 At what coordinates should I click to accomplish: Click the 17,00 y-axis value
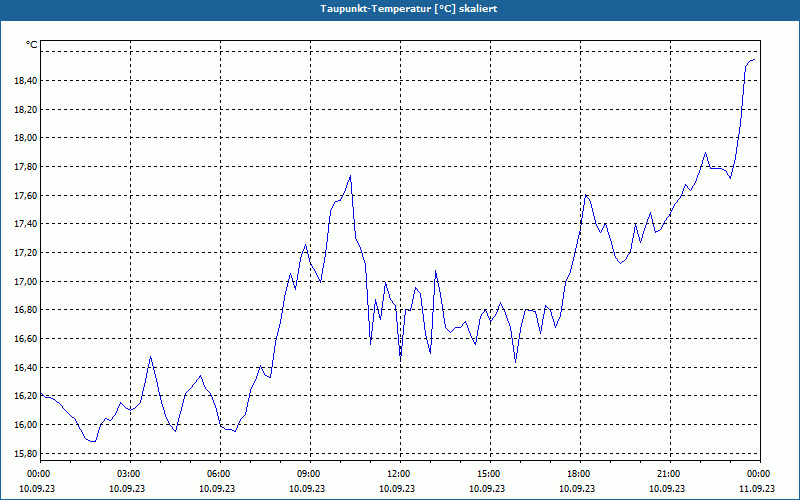(28, 282)
